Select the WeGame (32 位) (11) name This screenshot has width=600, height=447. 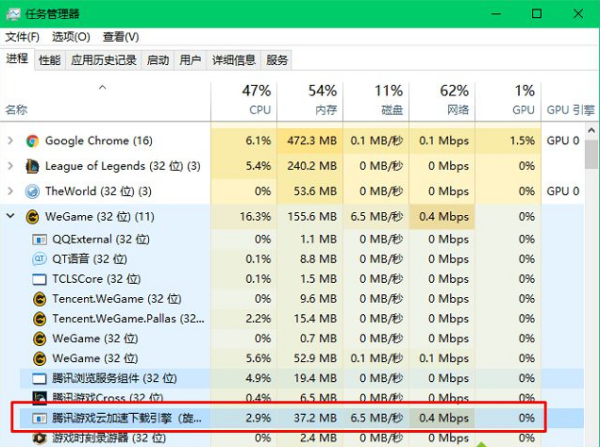point(99,217)
